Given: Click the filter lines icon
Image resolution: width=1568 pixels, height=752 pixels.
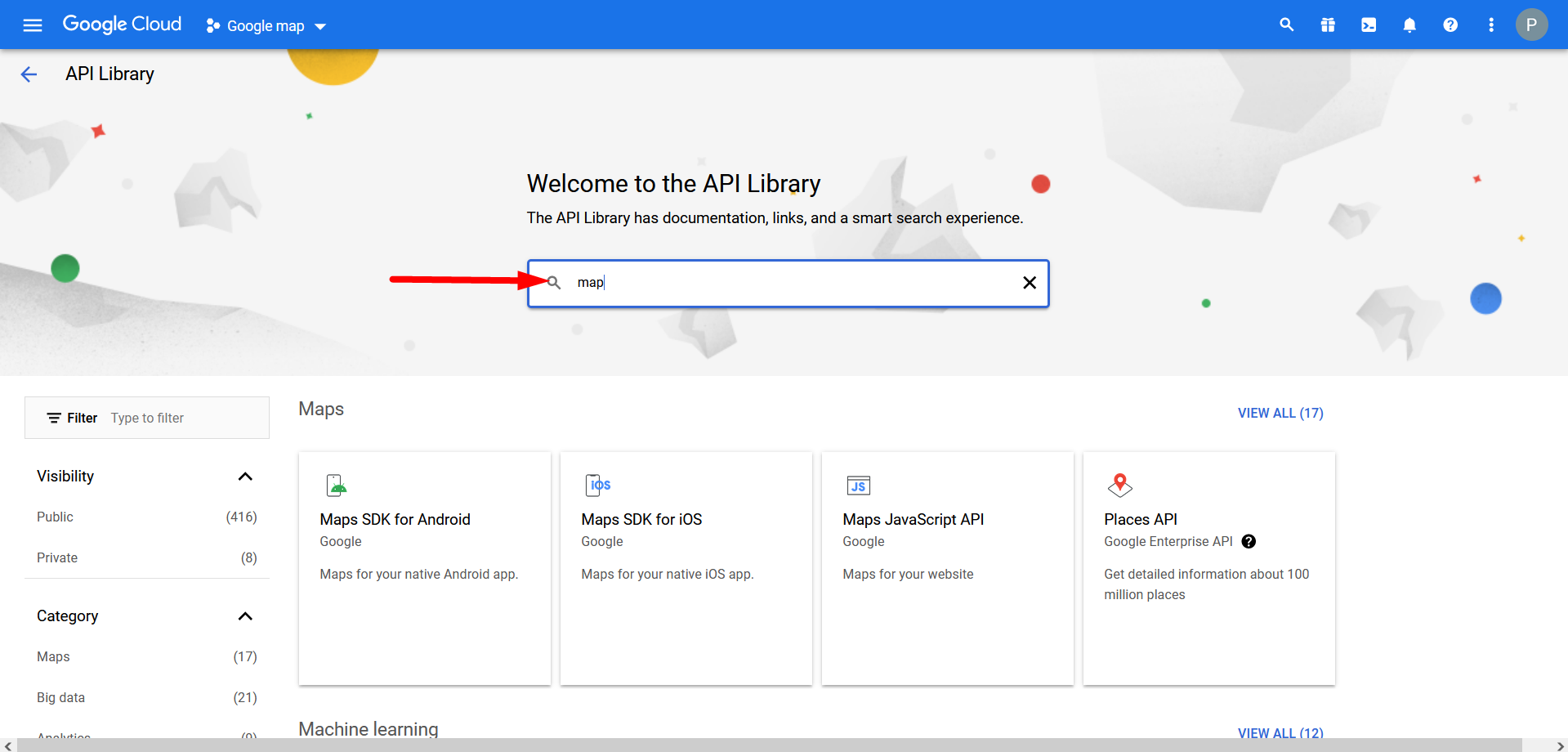Looking at the screenshot, I should pyautogui.click(x=54, y=418).
